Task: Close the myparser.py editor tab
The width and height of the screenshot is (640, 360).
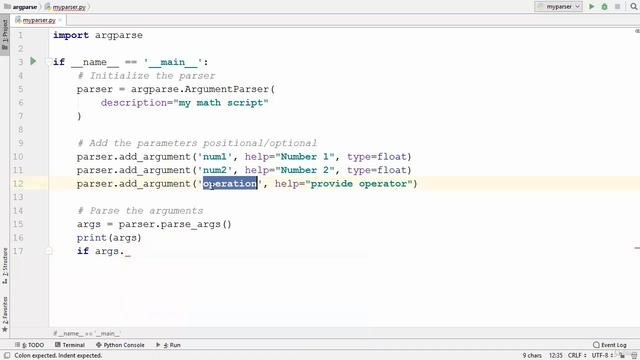Action: (60, 20)
